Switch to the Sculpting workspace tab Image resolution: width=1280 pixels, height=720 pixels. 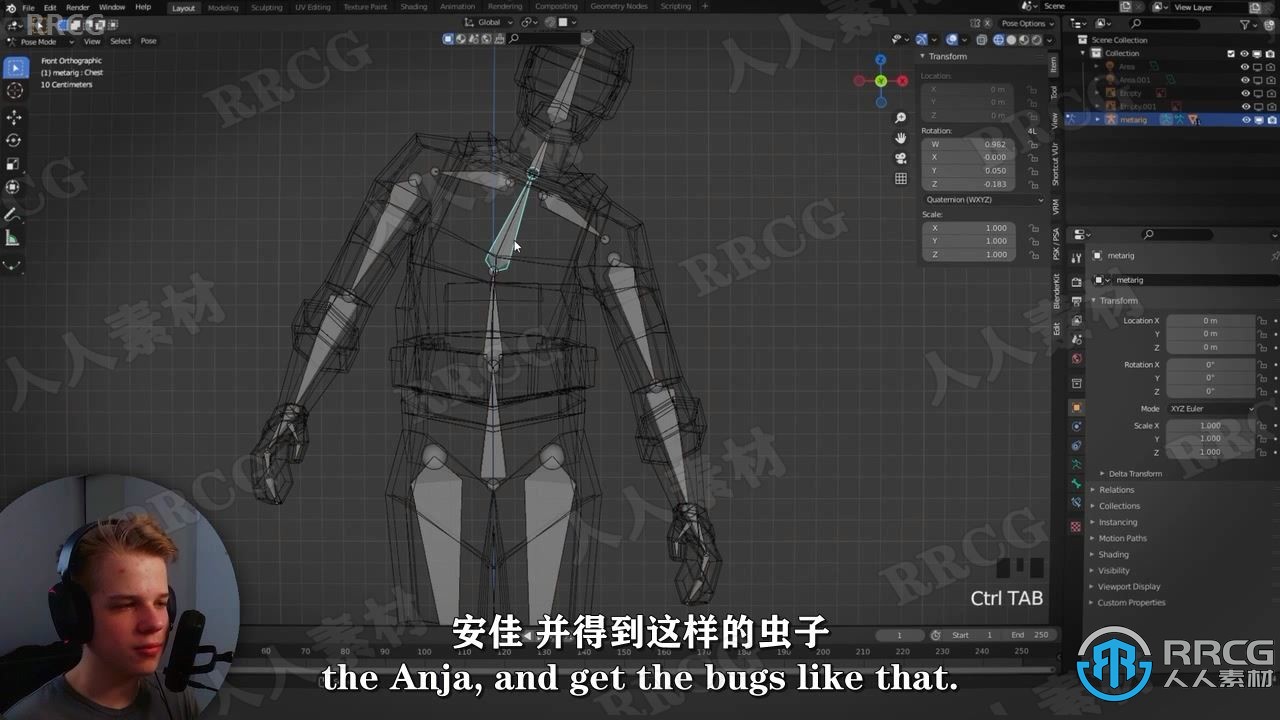click(x=266, y=7)
